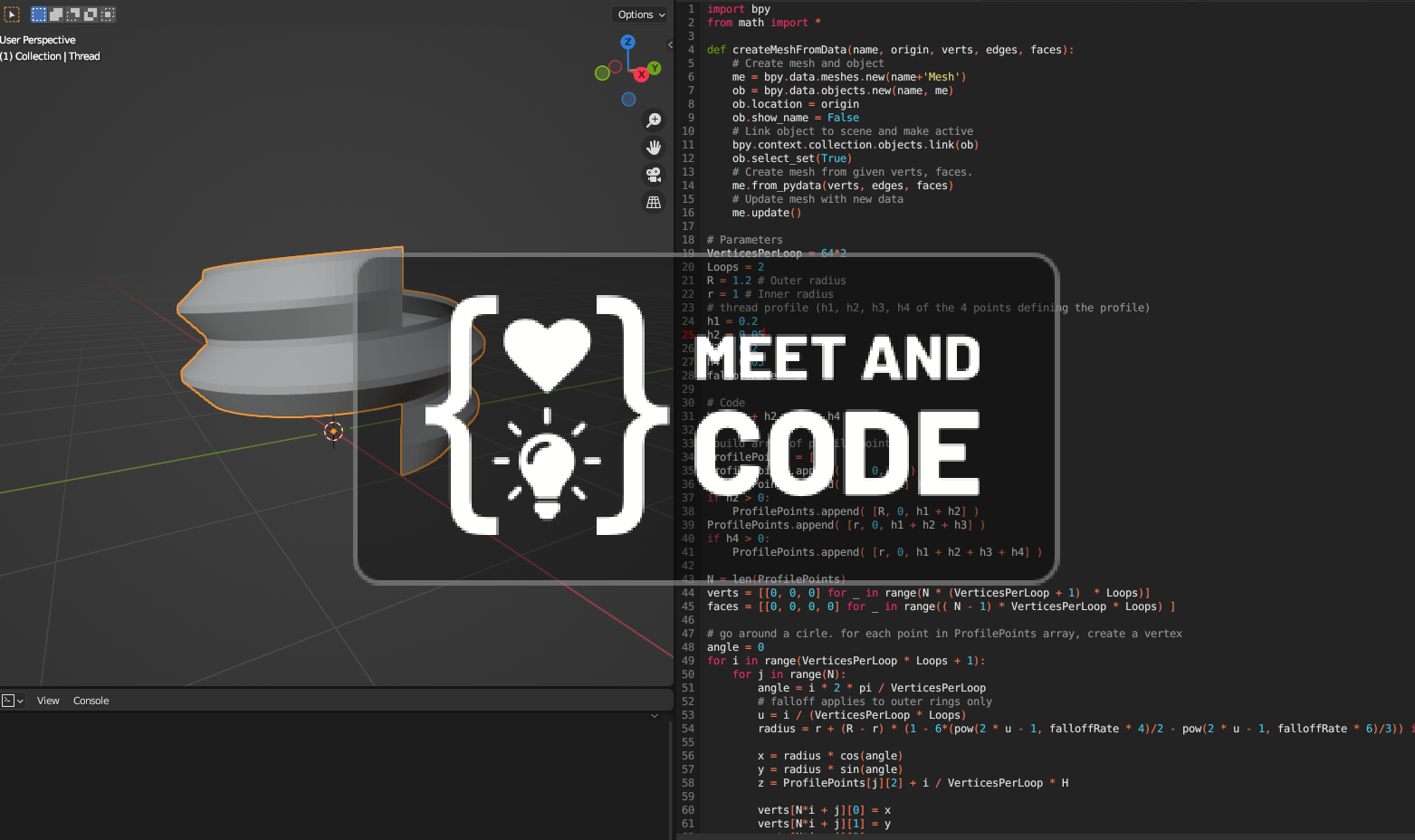Viewport: 1415px width, 840px height.
Task: Open the Python console editor type menu
Action: pyautogui.click(x=13, y=701)
